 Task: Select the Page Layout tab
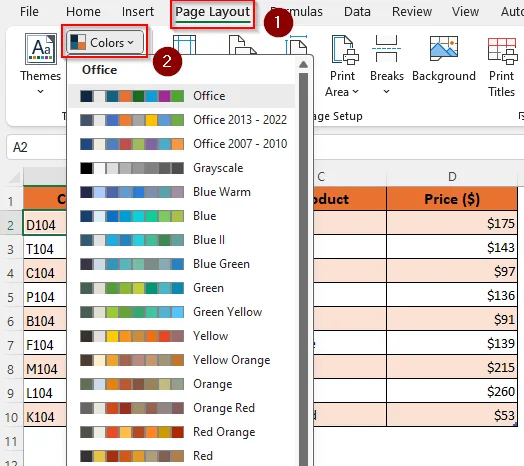(x=213, y=12)
